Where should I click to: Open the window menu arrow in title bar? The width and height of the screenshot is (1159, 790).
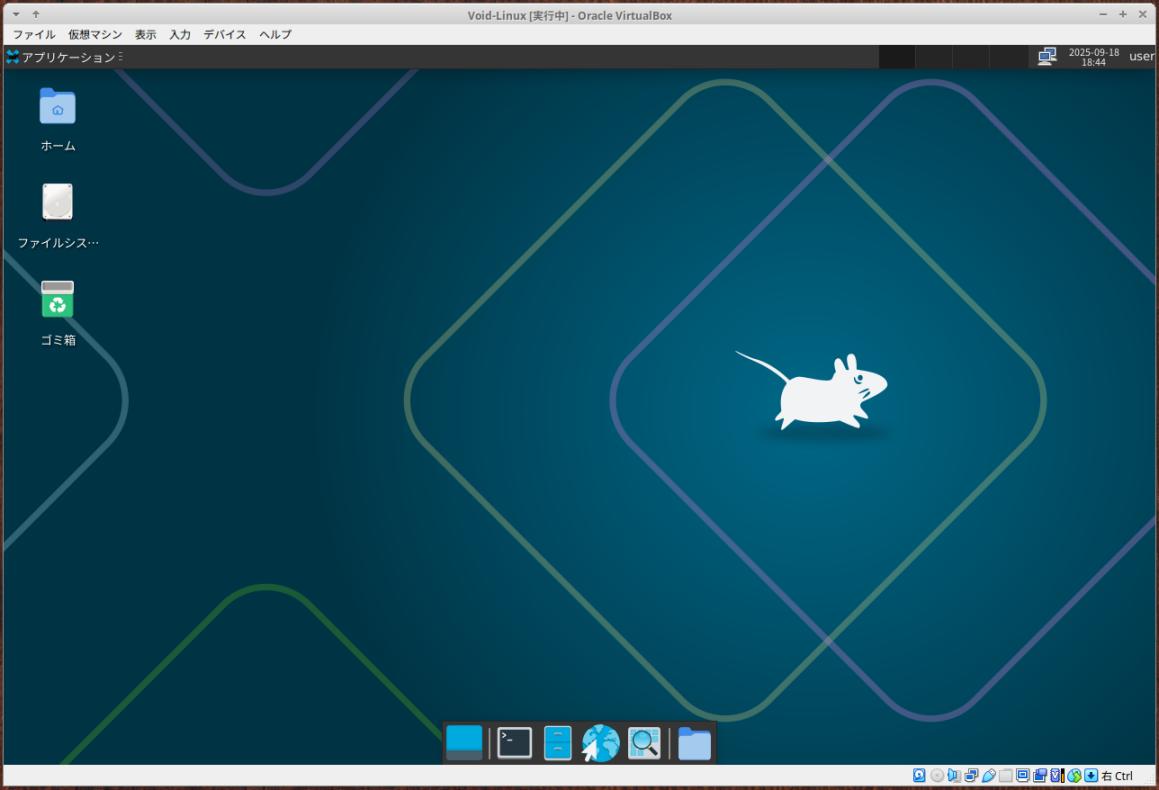16,14
